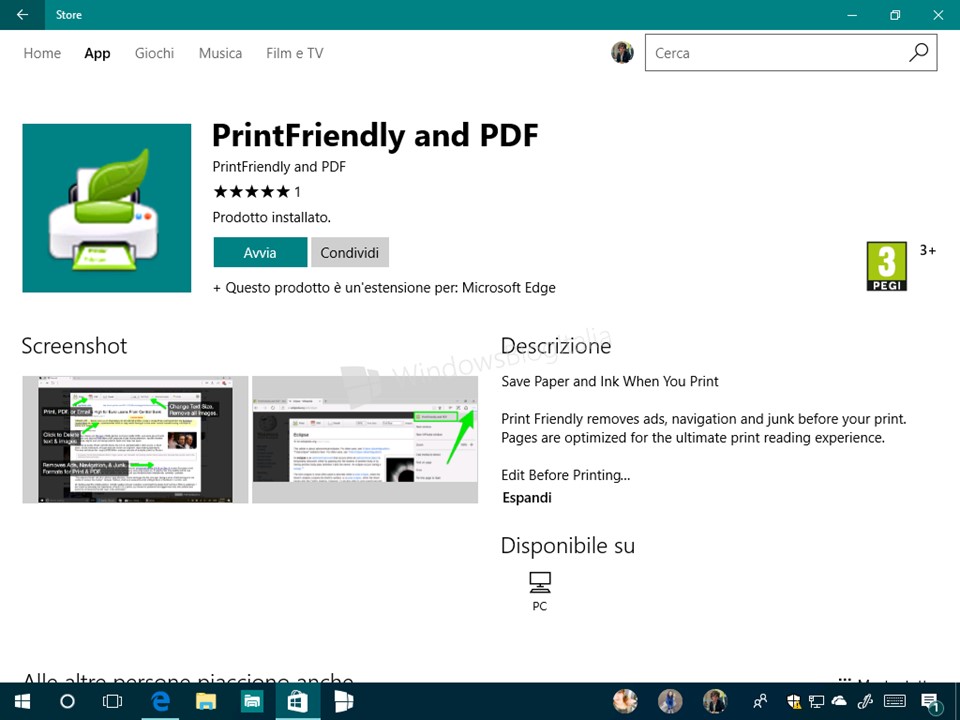Screen dimensions: 960x720
Task: Click the Store icon in the taskbar
Action: (x=298, y=702)
